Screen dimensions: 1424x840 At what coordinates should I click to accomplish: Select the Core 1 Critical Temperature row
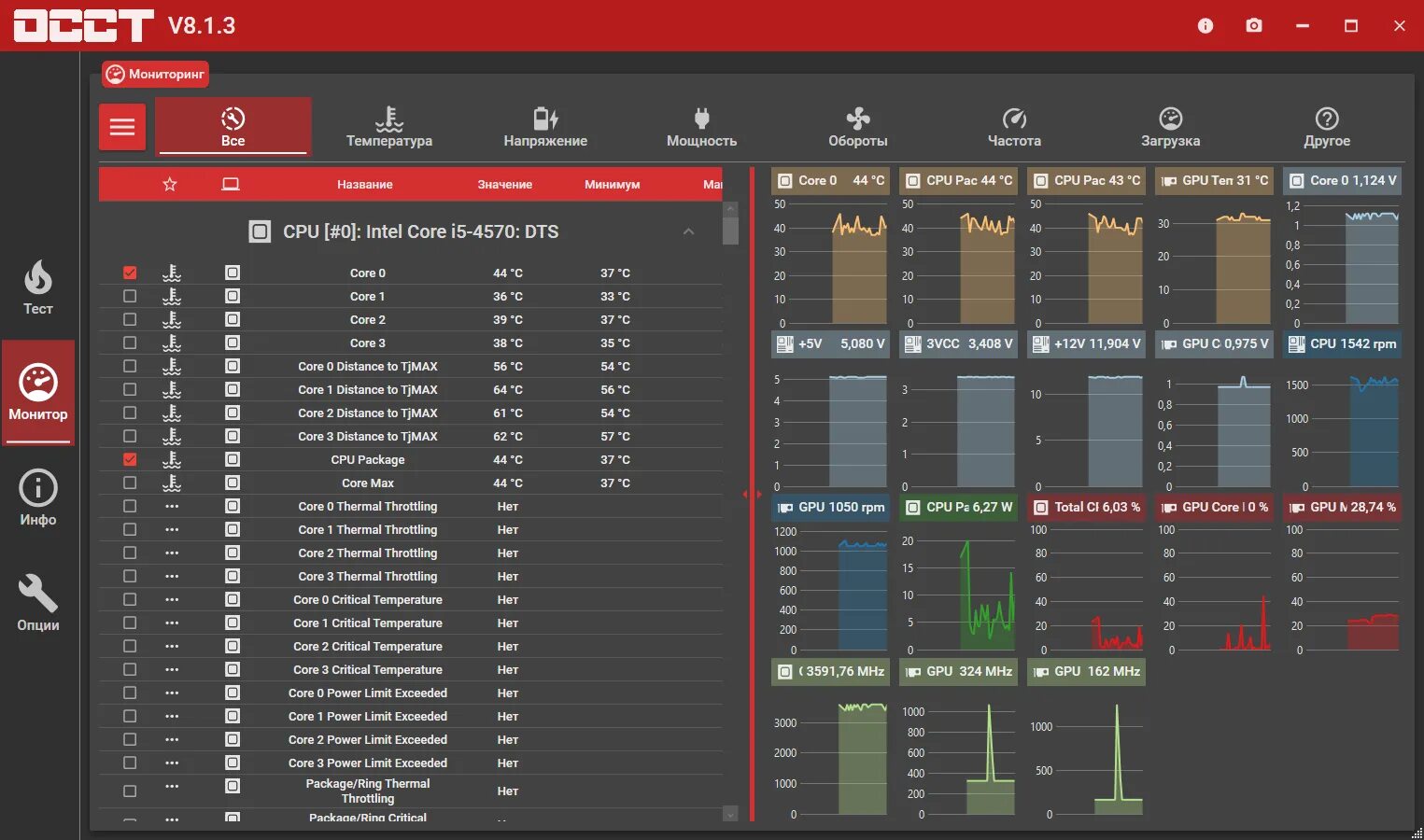point(411,623)
